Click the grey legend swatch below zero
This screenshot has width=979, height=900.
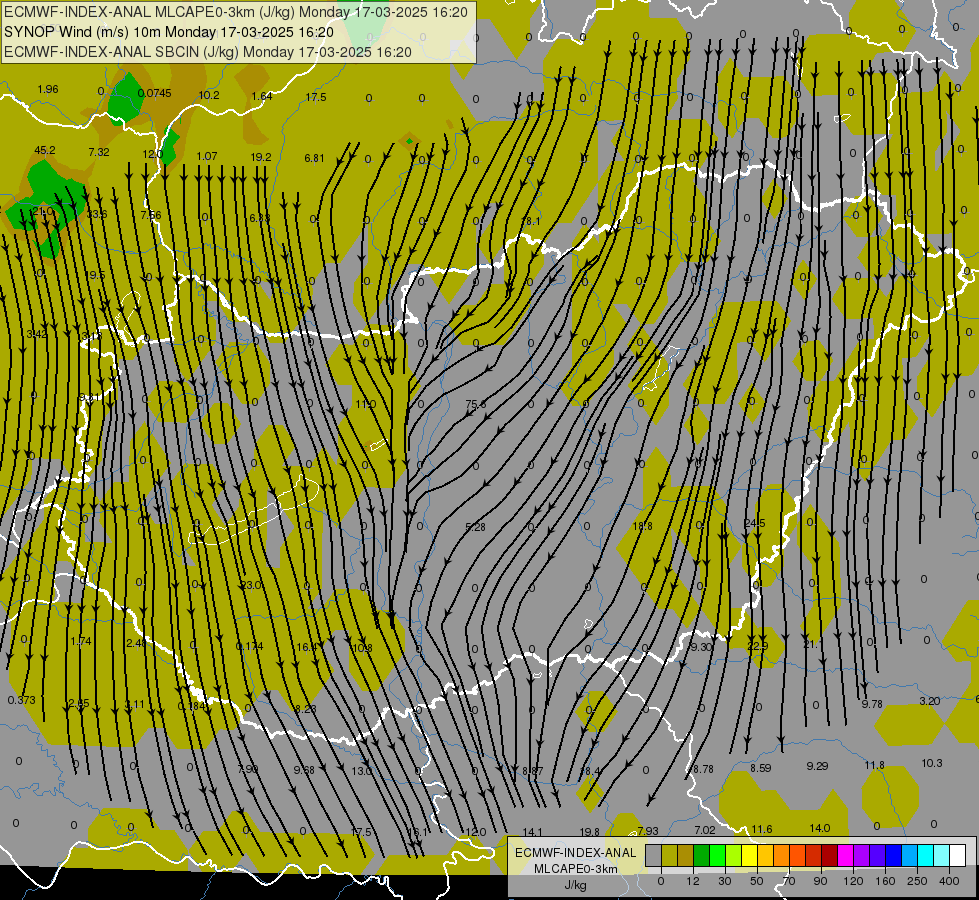point(653,855)
